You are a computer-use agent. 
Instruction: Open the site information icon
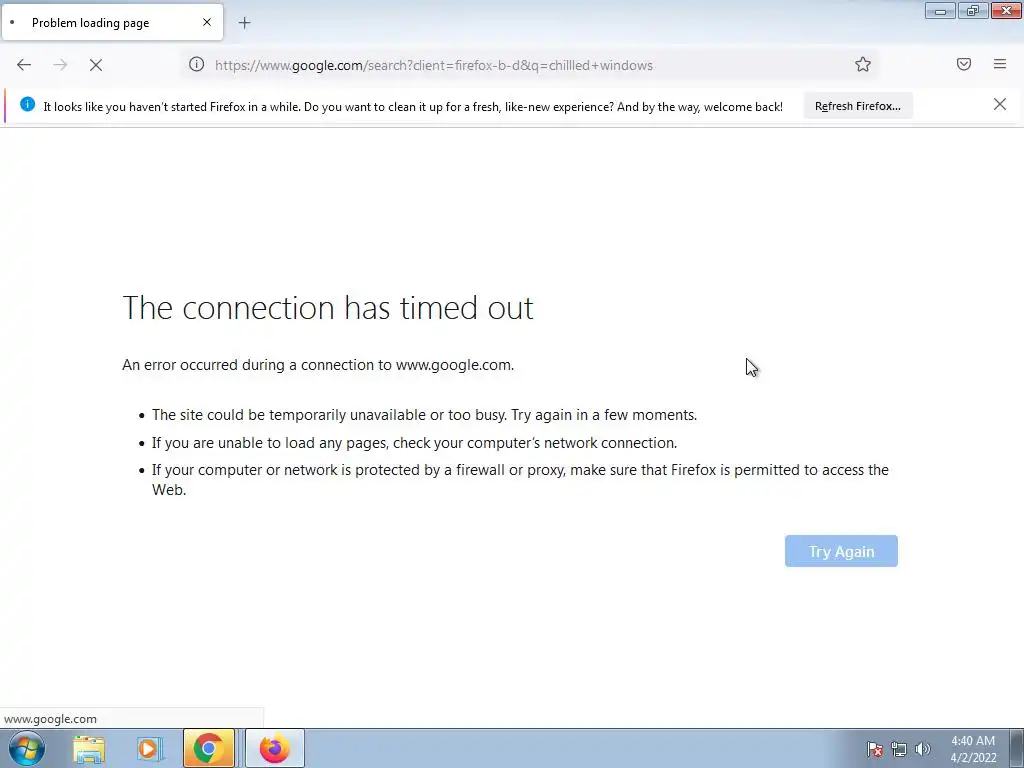[x=197, y=64]
